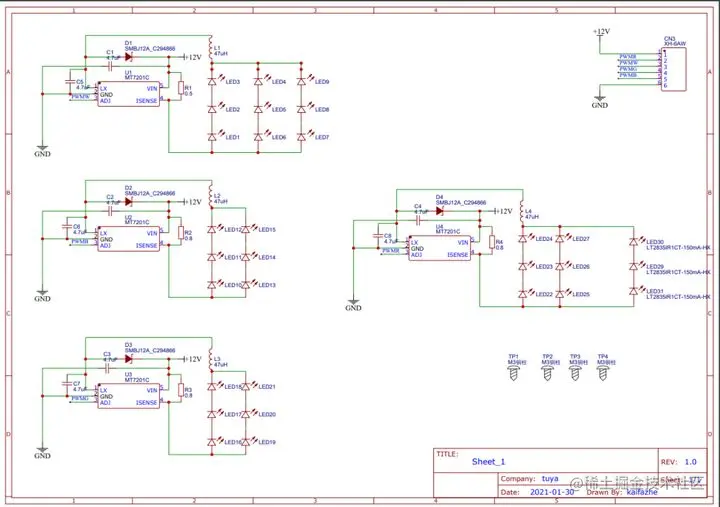Select the LED30 diode symbol
The image size is (720, 507).
(634, 241)
